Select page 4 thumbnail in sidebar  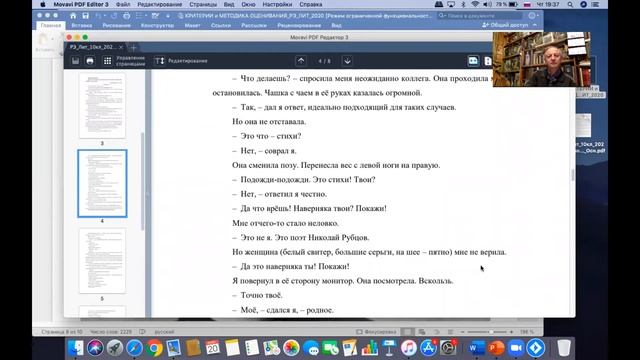102,183
